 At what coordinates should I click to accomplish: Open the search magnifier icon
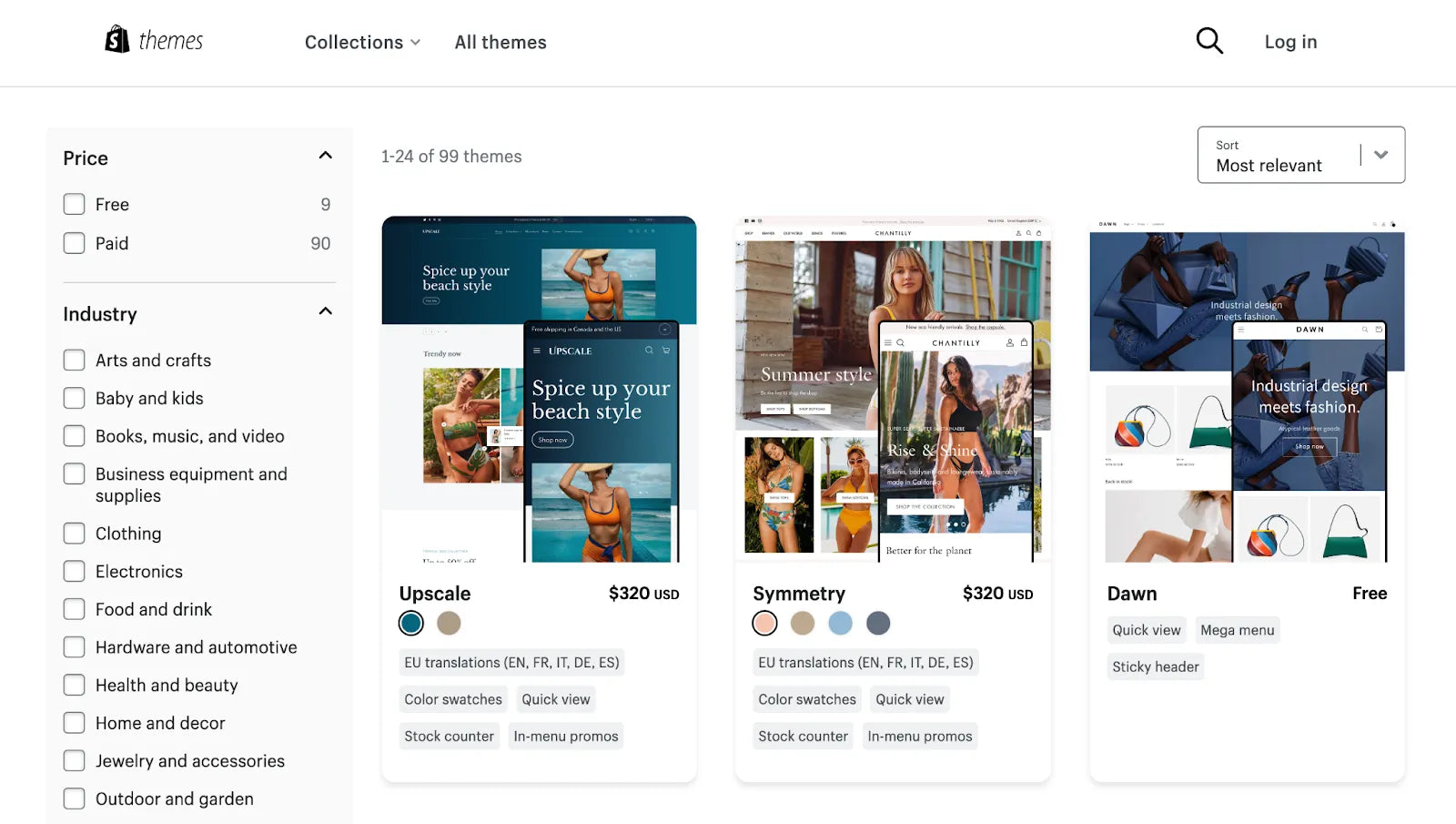pyautogui.click(x=1208, y=41)
